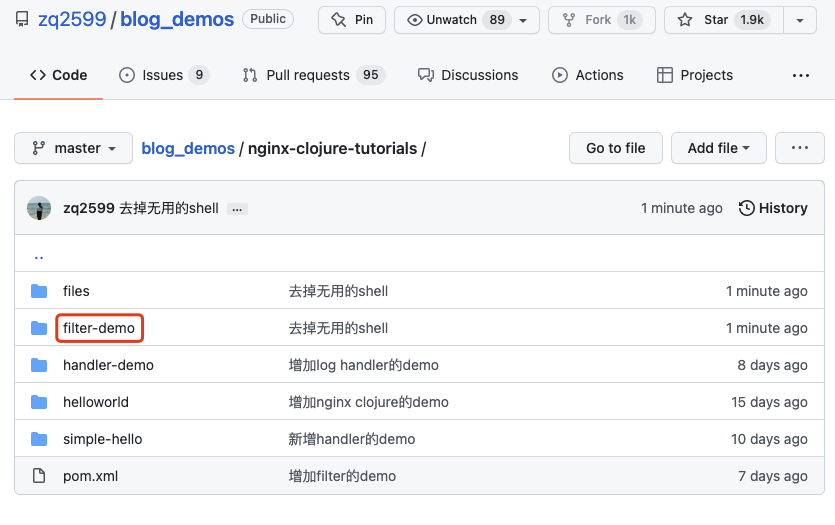Click the simple-hello folder icon

(39, 439)
